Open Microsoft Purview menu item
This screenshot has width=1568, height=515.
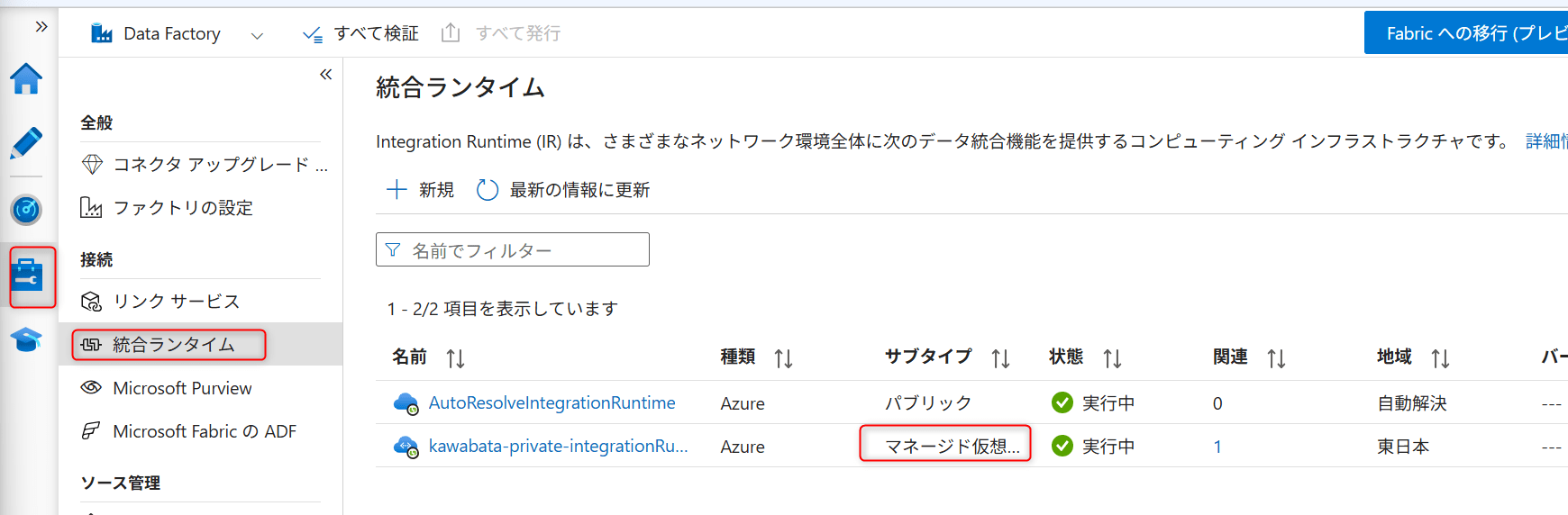[167, 388]
